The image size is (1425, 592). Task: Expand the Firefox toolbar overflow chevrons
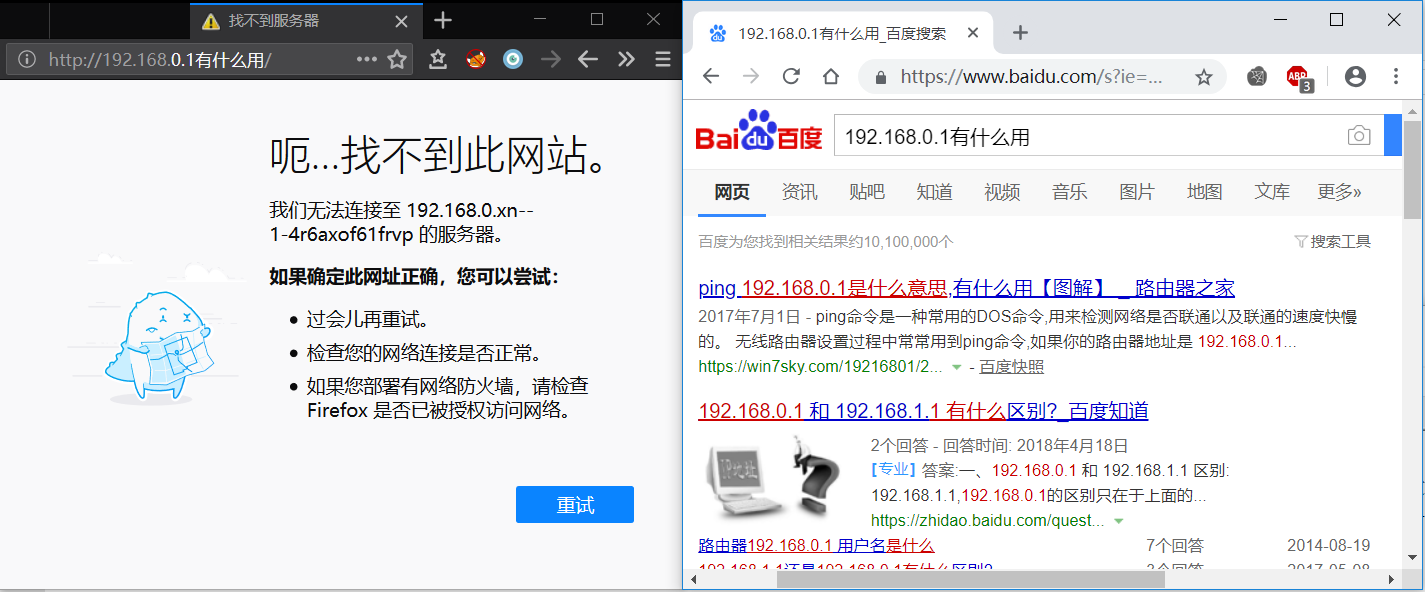pos(626,60)
